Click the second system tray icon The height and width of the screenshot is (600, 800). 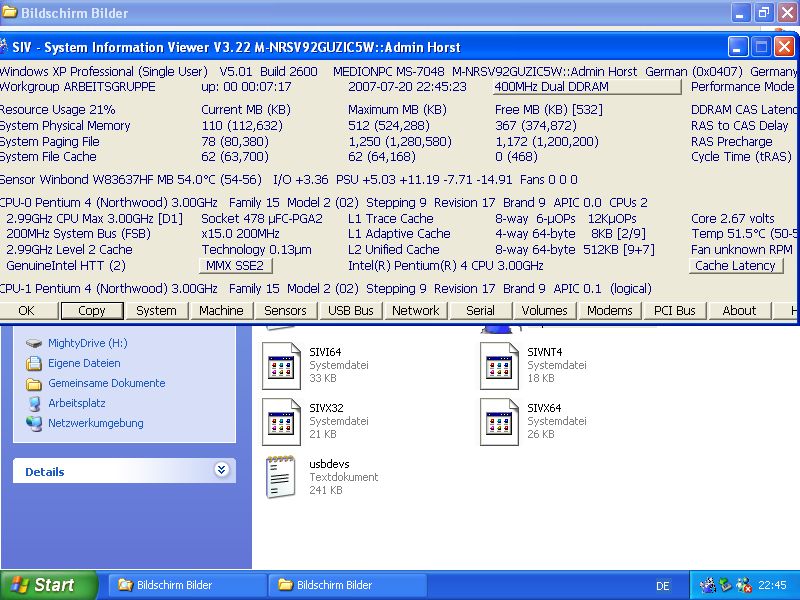pos(726,585)
